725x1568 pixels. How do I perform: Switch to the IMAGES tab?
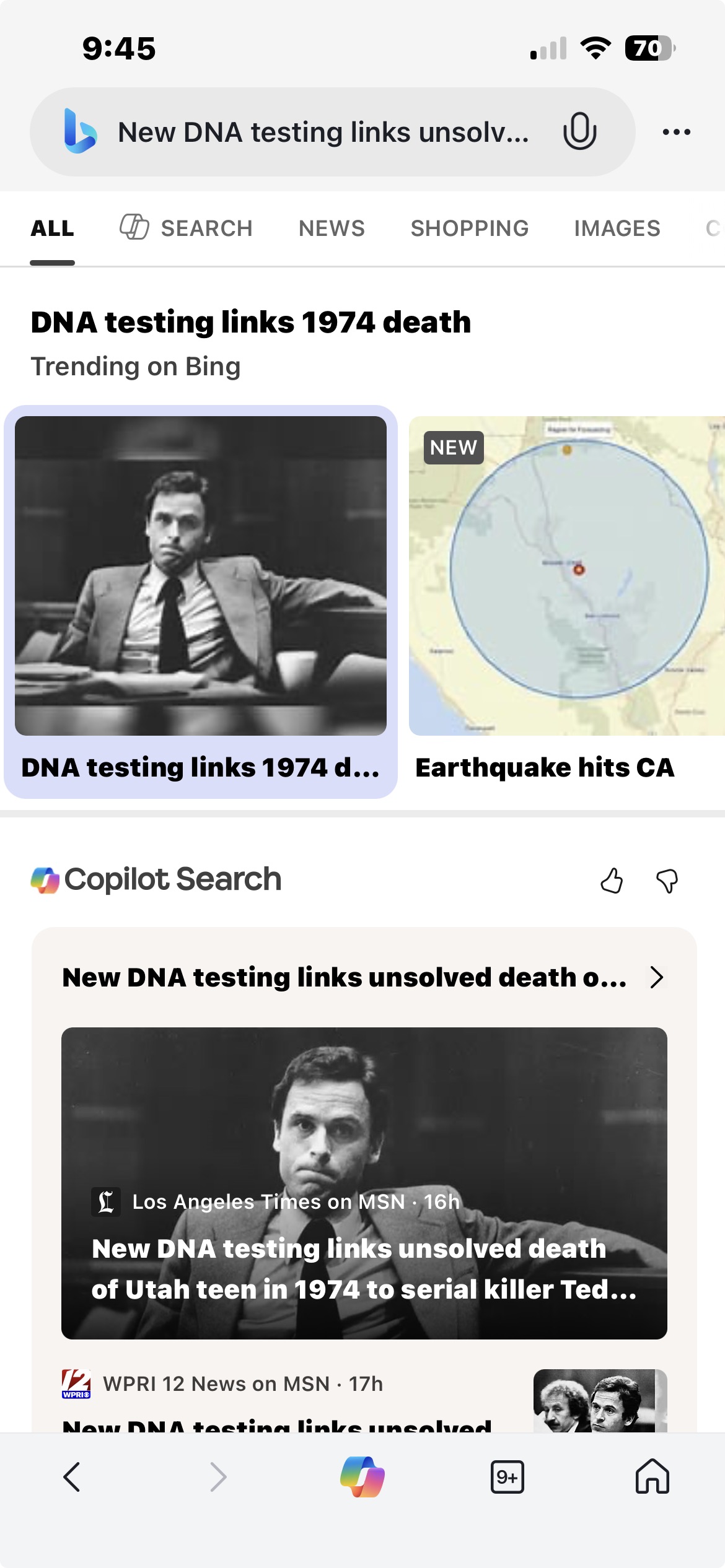[x=617, y=229]
